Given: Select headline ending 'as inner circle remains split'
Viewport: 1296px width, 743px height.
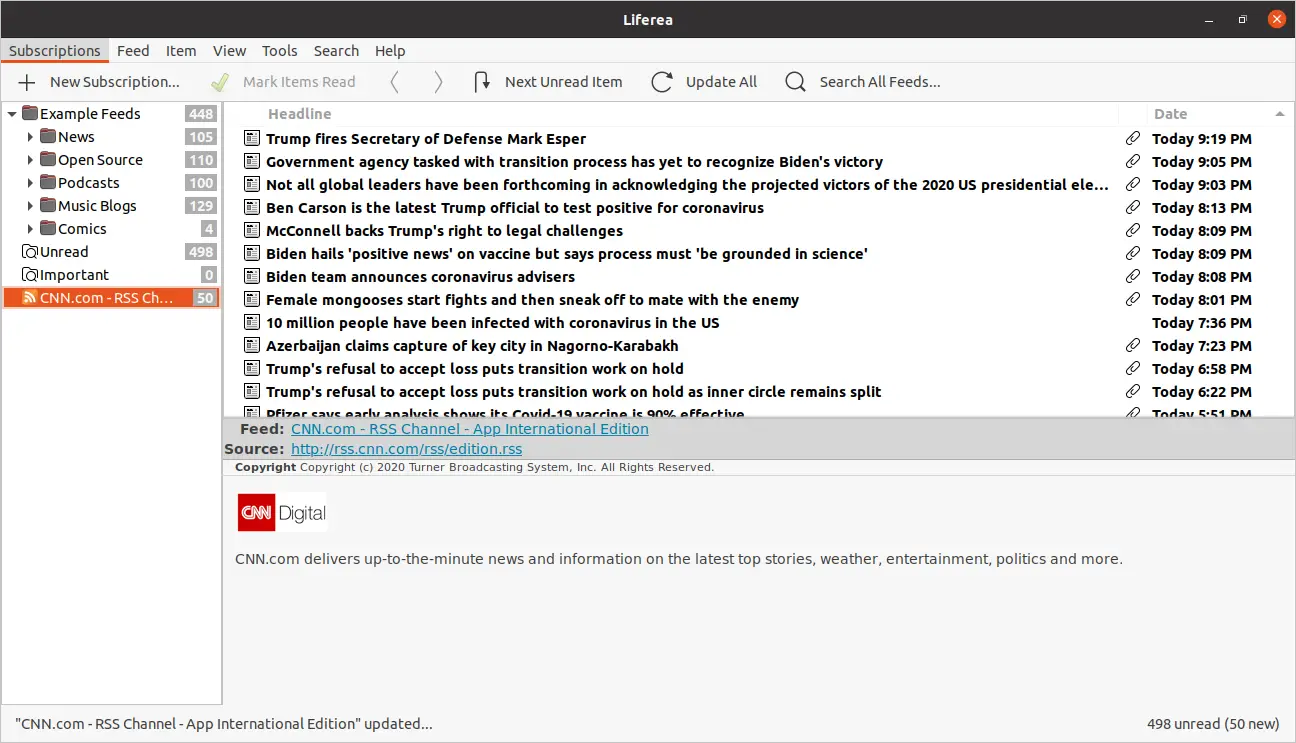Looking at the screenshot, I should pyautogui.click(x=574, y=392).
